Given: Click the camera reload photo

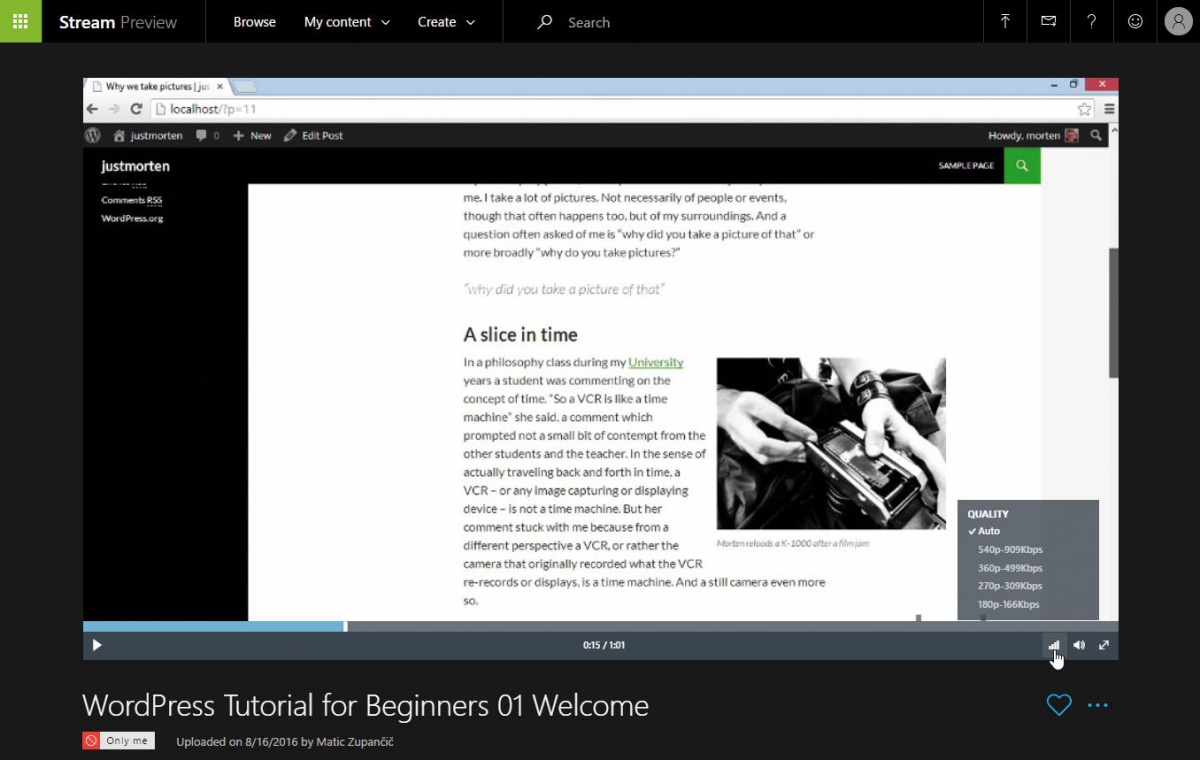Looking at the screenshot, I should (831, 443).
